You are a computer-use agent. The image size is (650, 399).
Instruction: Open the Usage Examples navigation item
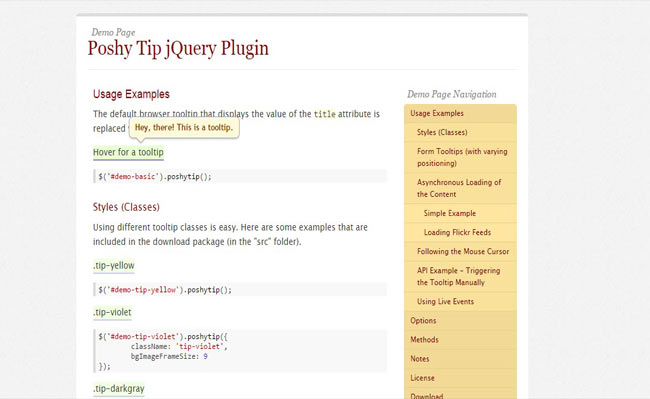pos(460,114)
